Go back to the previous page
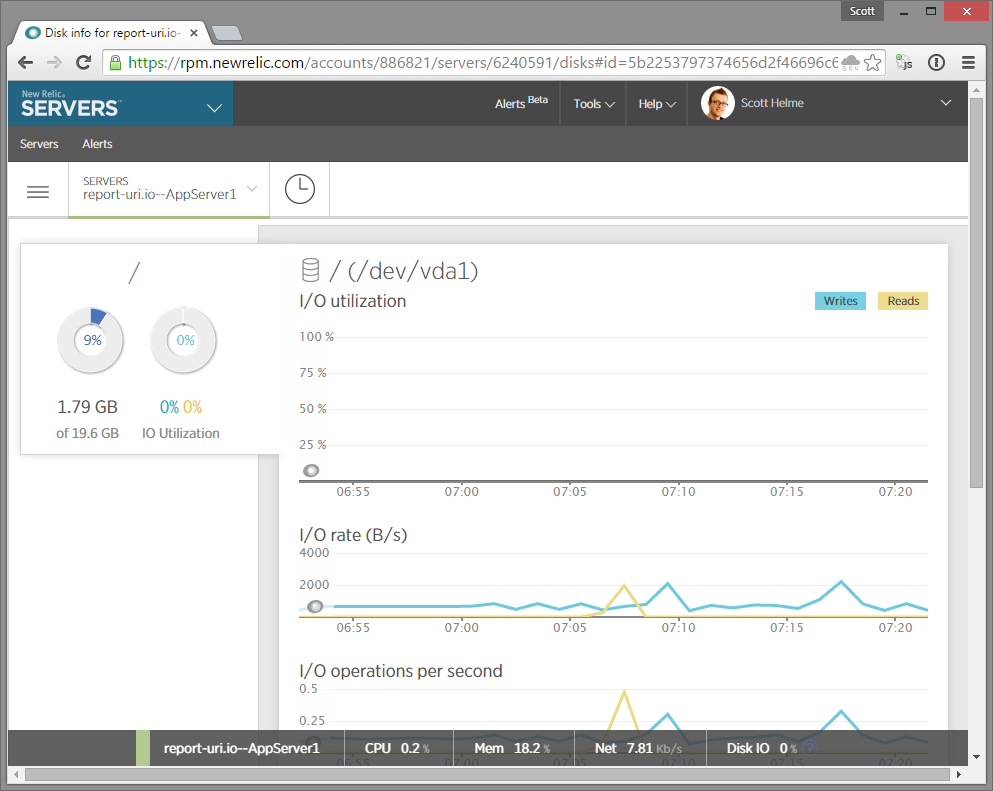 [x=25, y=63]
